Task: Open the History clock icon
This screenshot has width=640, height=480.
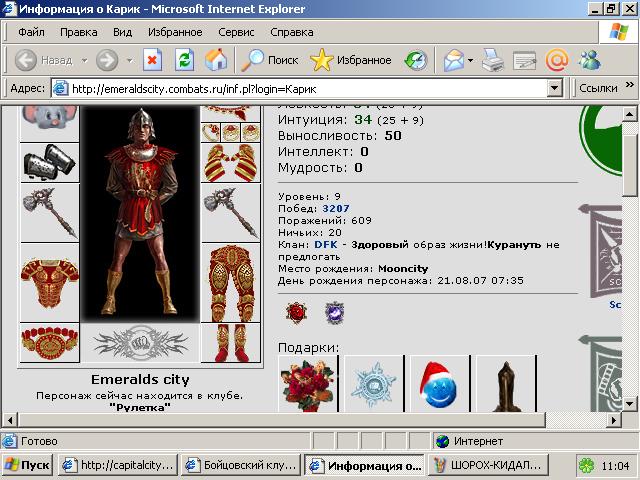Action: point(416,60)
